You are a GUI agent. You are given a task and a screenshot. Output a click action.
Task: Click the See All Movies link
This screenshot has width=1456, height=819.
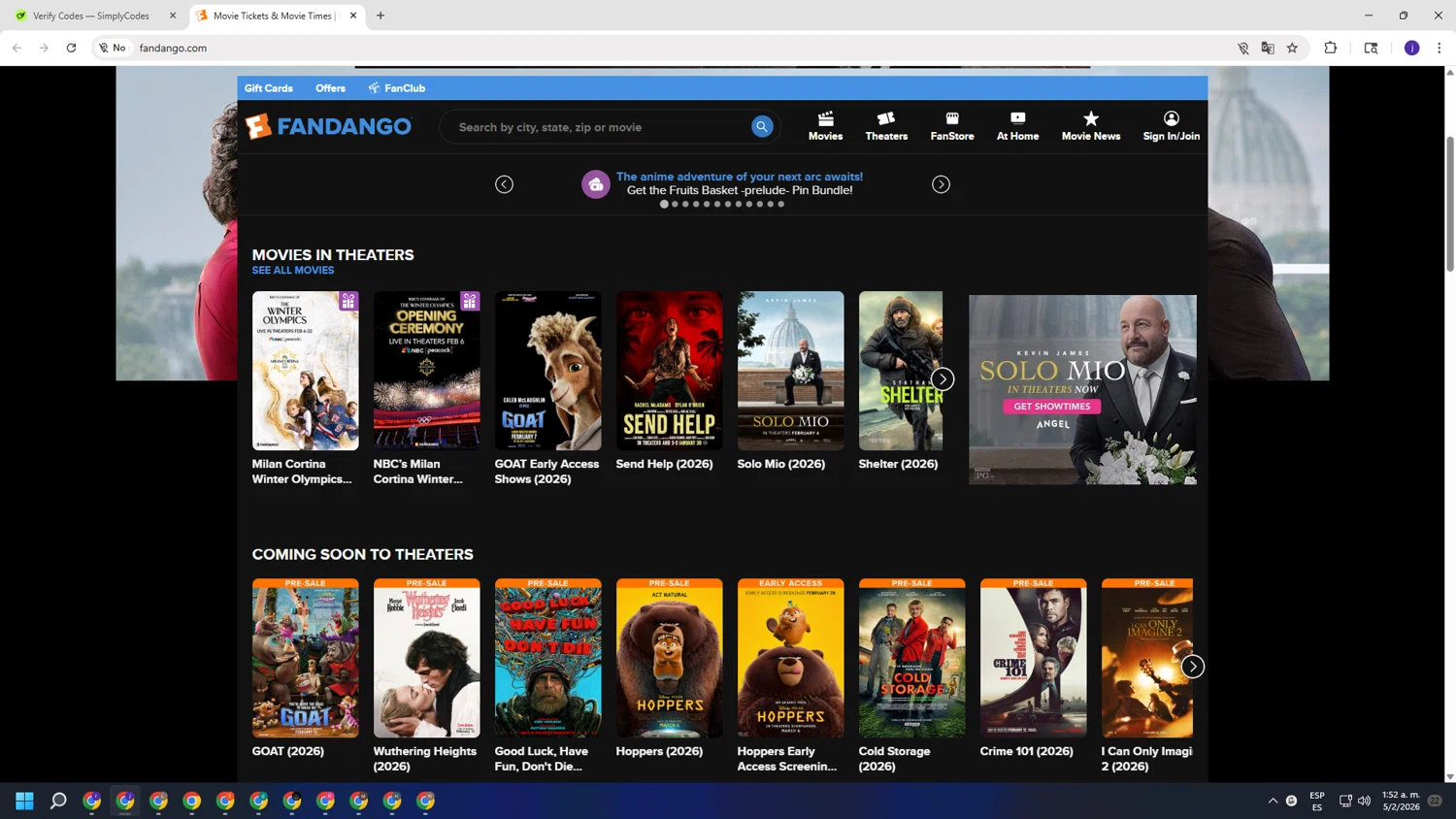(292, 271)
